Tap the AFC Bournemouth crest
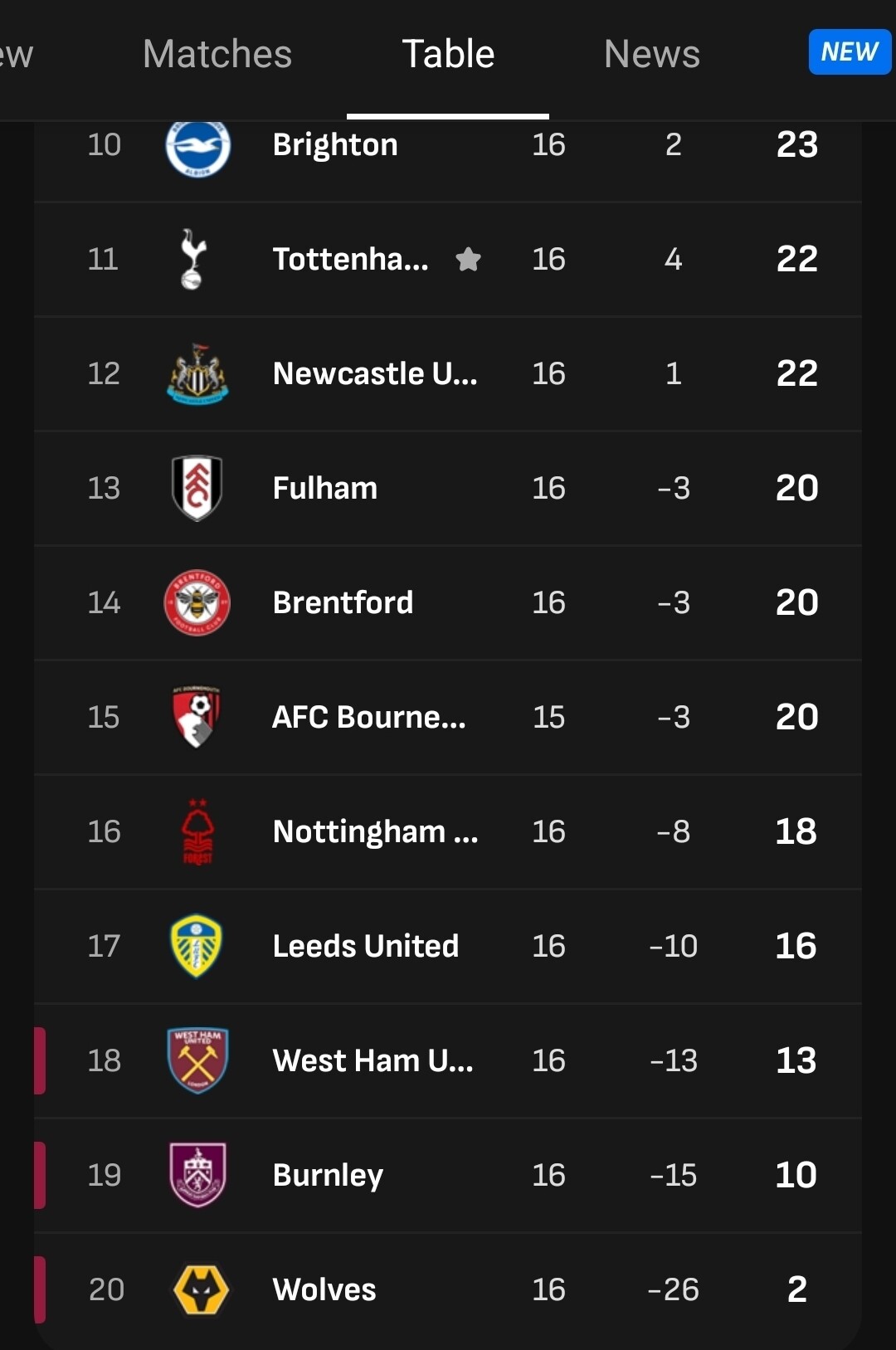The width and height of the screenshot is (896, 1350). tap(197, 717)
